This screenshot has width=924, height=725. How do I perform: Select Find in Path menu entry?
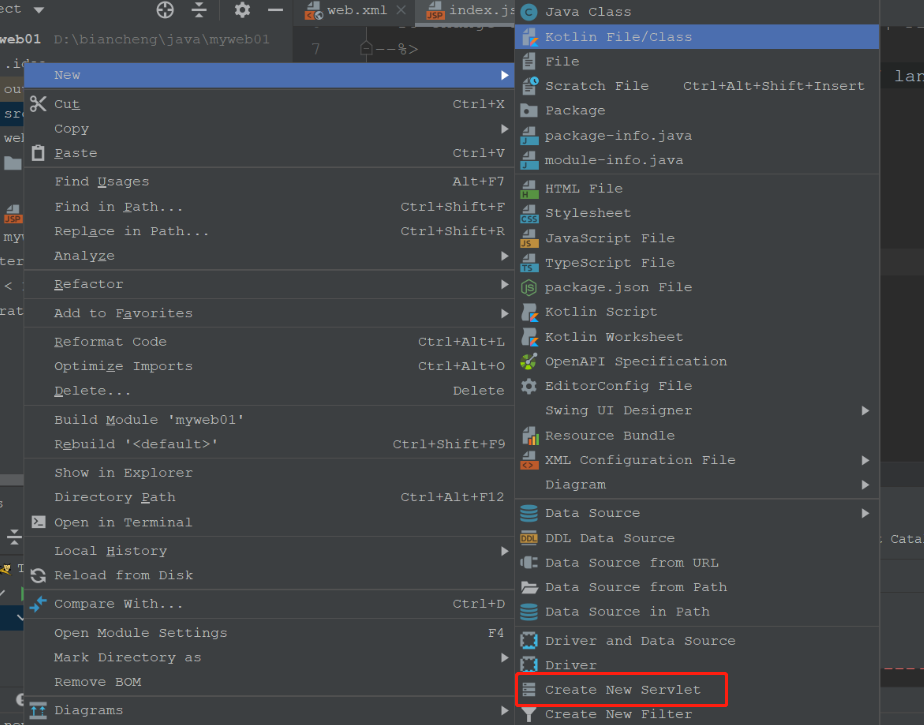269,207
